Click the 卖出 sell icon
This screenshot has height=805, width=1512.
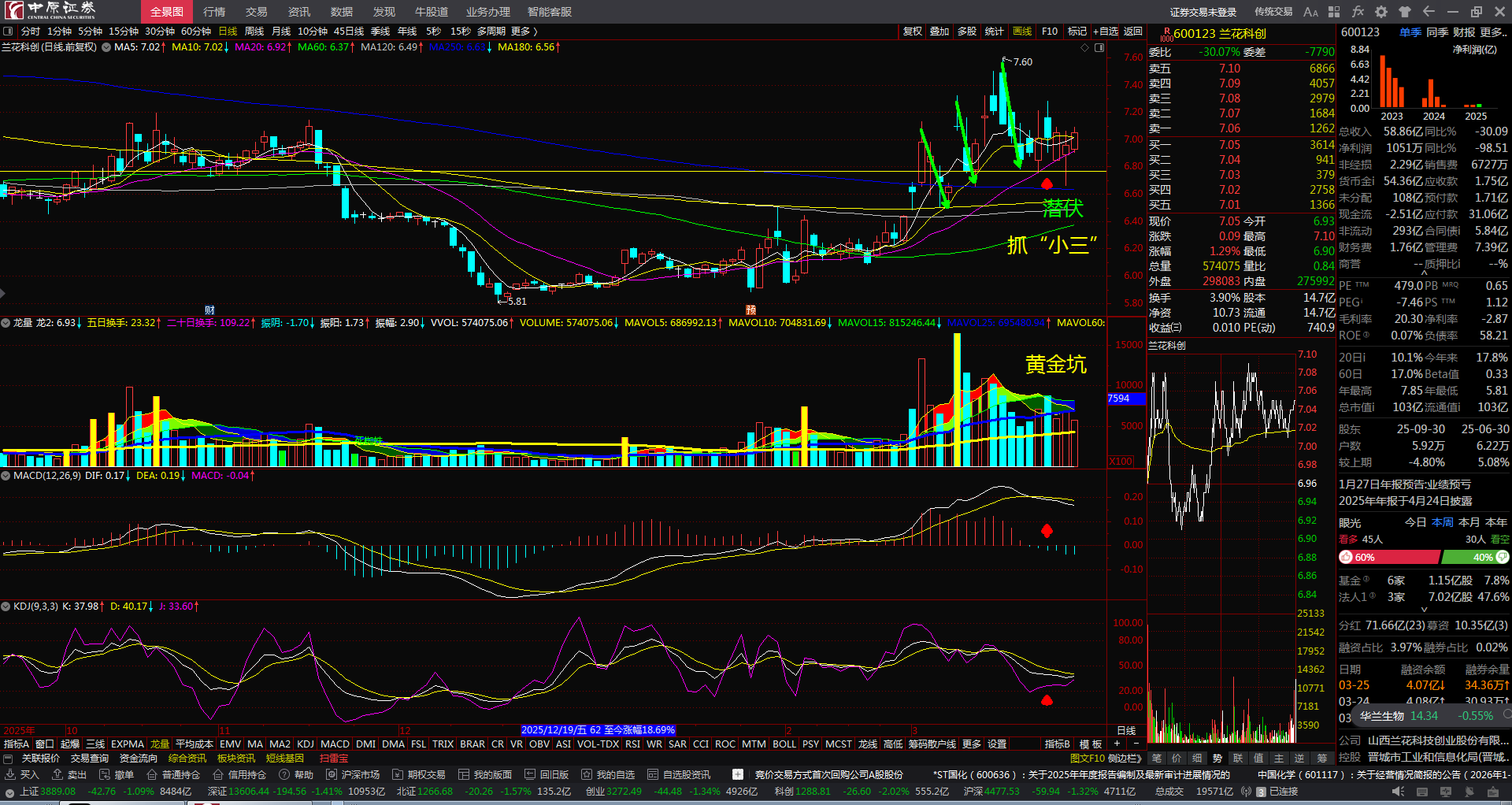coord(57,774)
